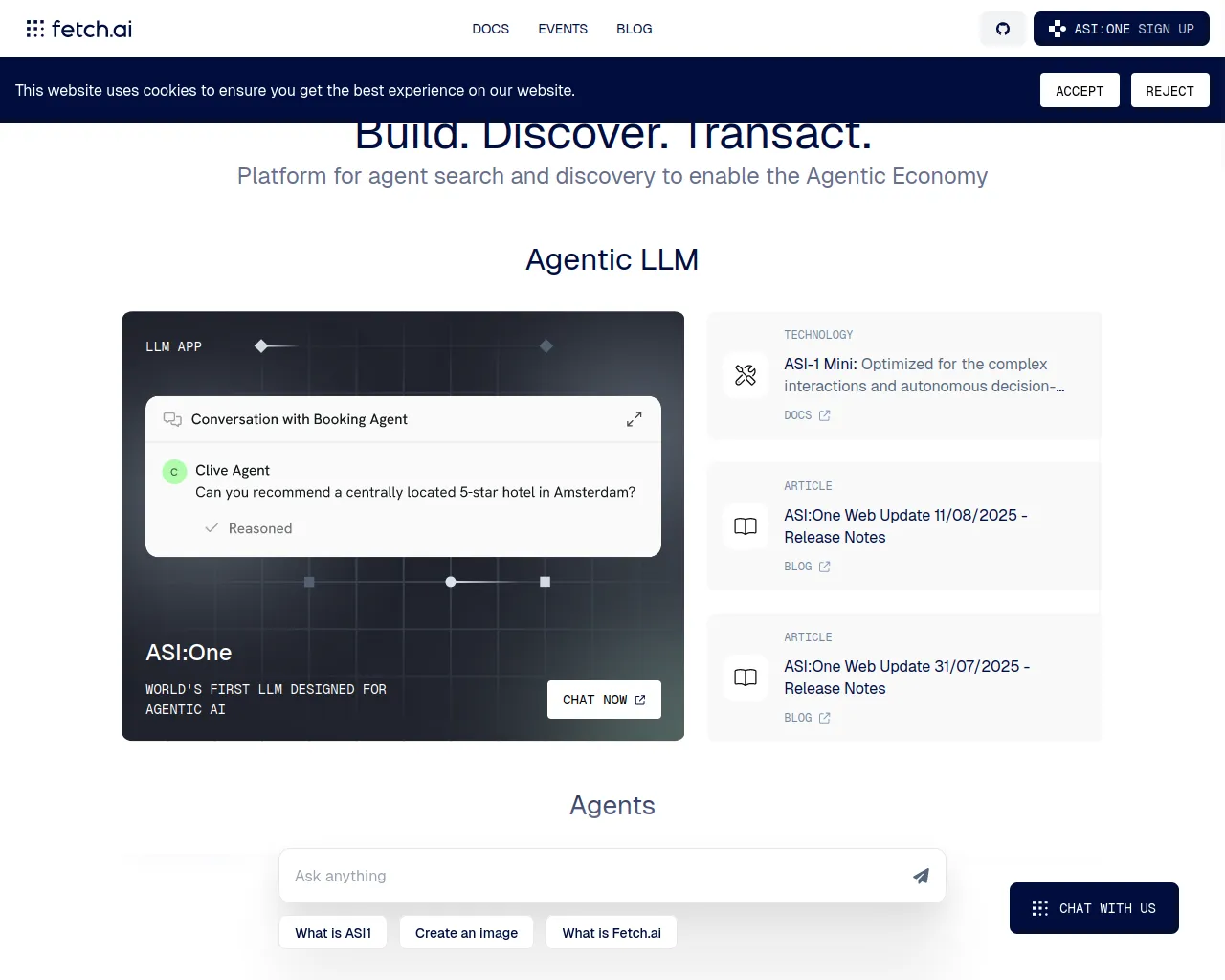Open the Blog menu item
The width and height of the screenshot is (1225, 980).
[x=634, y=29]
